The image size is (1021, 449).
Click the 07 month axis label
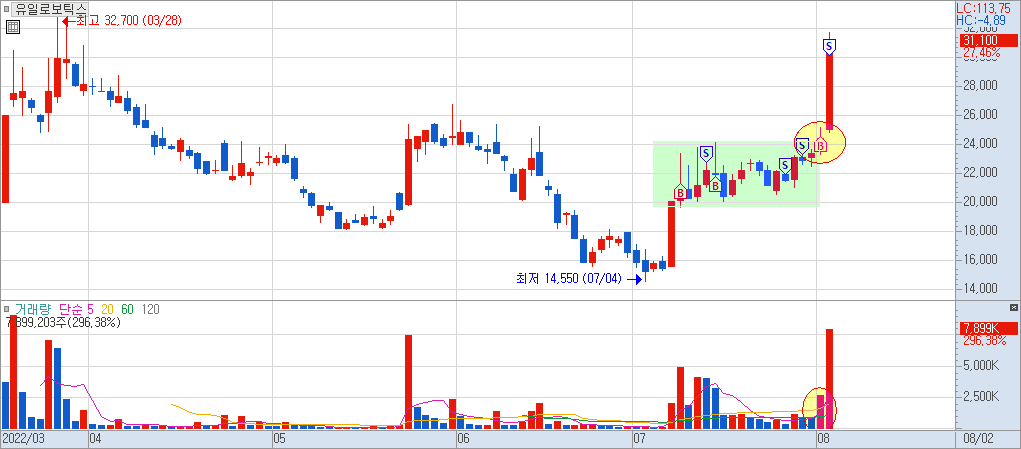641,439
